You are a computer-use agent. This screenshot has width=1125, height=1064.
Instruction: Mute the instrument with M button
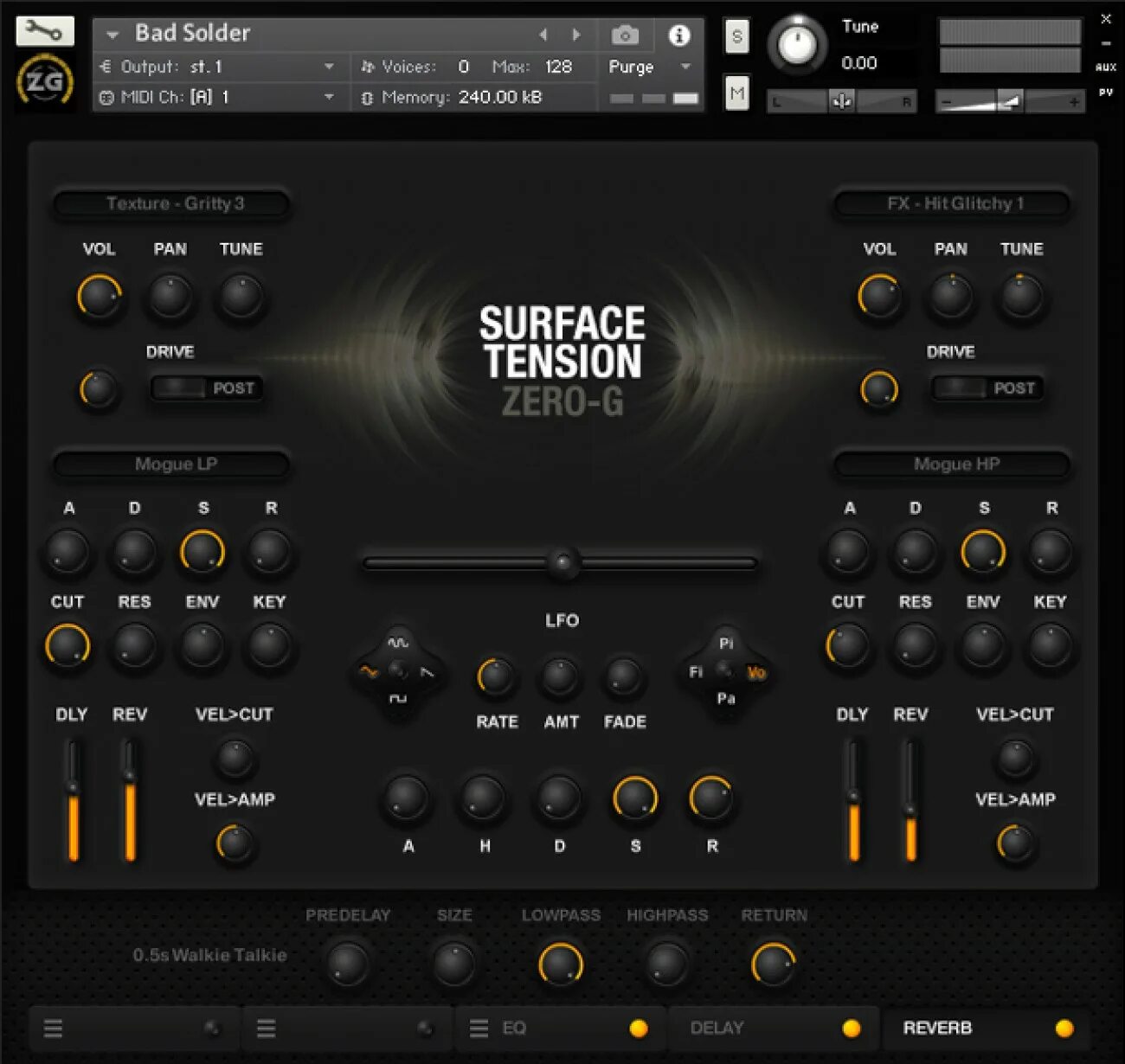(736, 93)
